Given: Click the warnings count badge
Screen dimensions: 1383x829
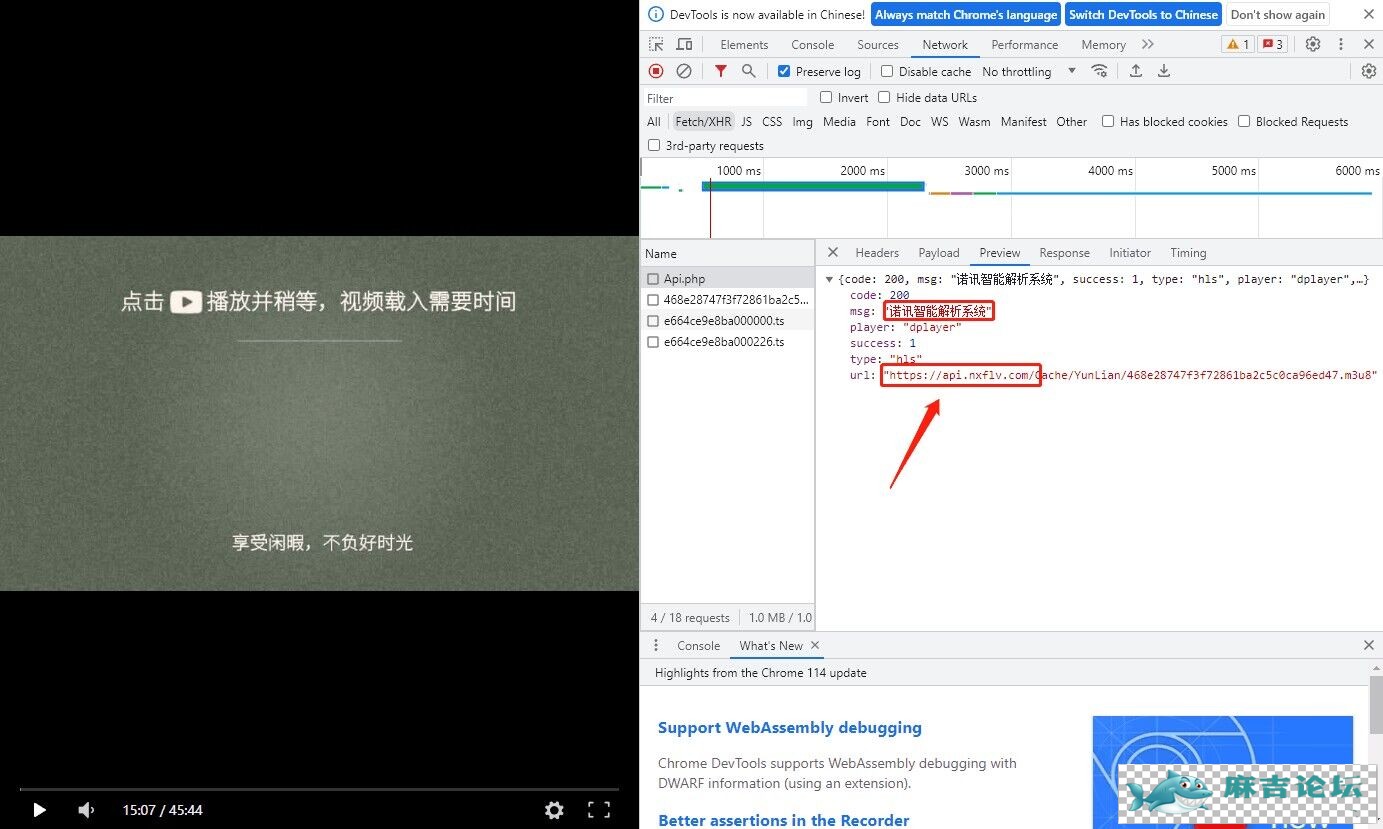Looking at the screenshot, I should [x=1238, y=44].
